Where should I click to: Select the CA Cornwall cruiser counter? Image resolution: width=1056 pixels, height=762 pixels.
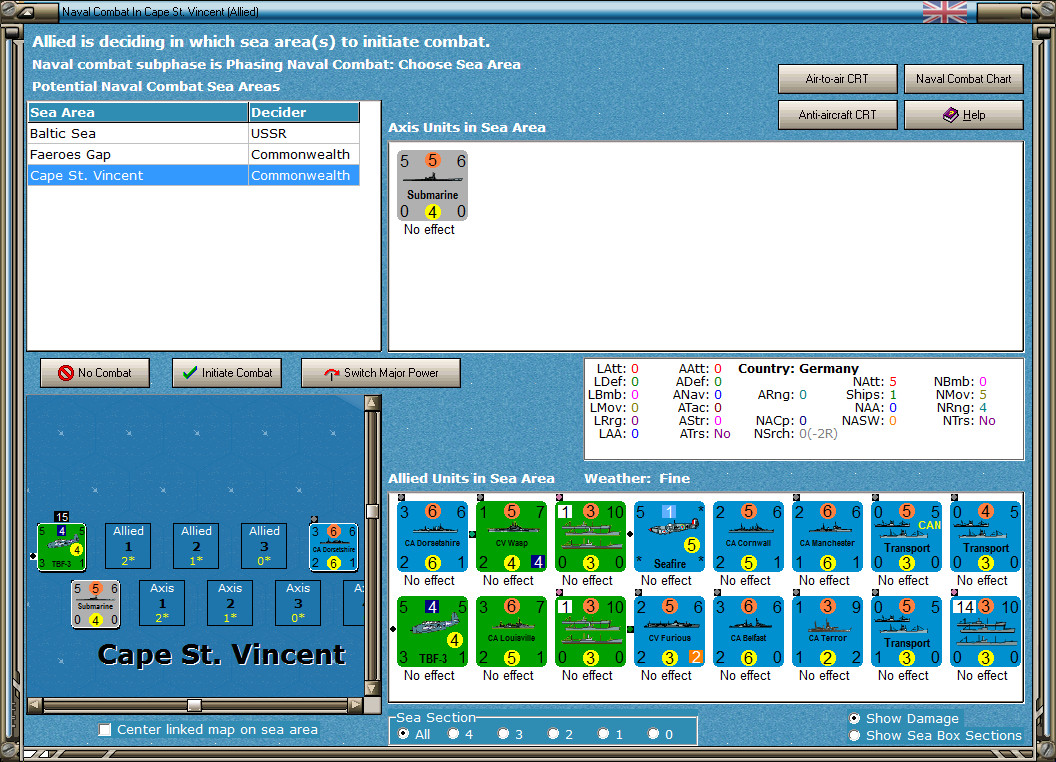point(748,536)
